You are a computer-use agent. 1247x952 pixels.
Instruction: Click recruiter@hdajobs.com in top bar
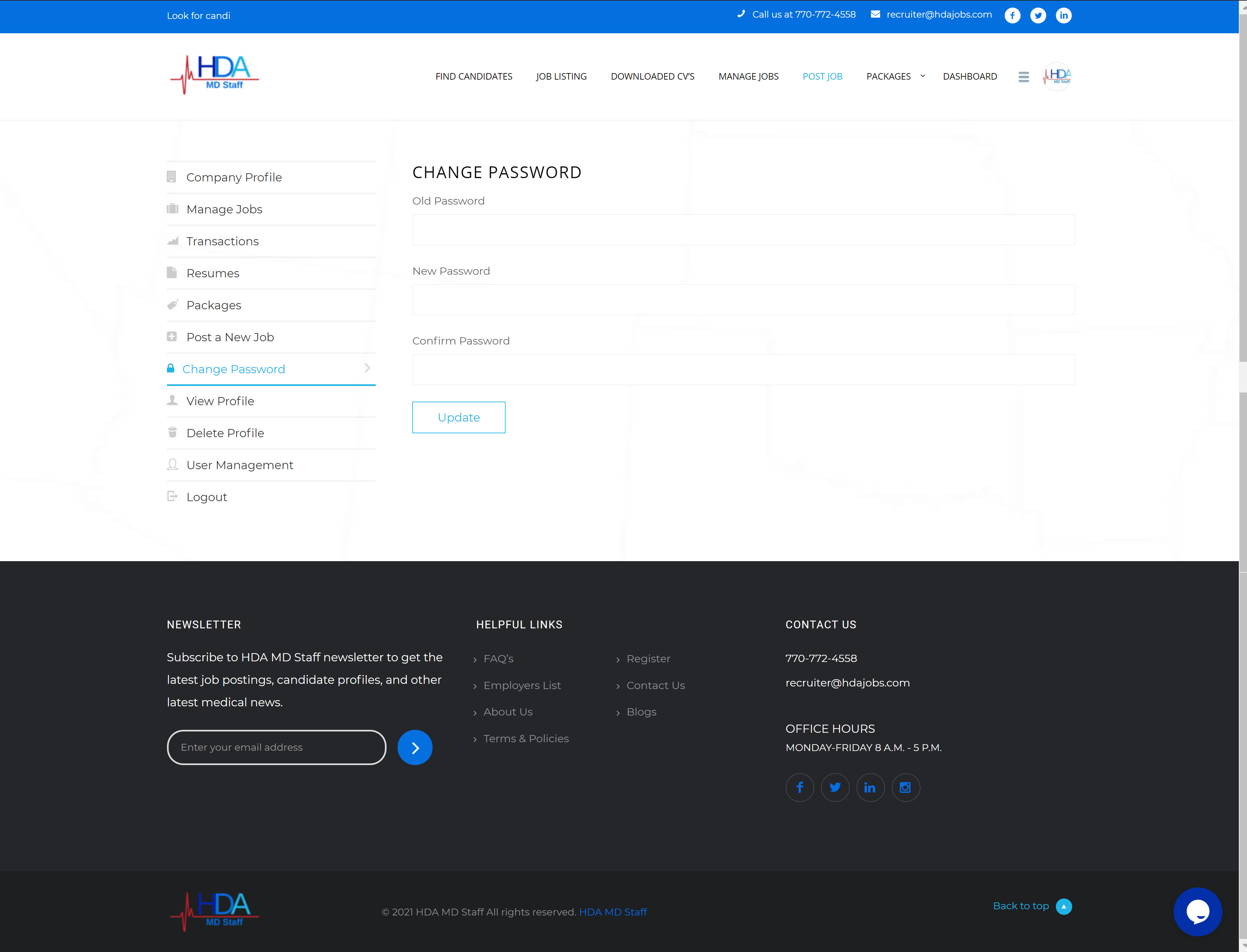click(x=939, y=14)
